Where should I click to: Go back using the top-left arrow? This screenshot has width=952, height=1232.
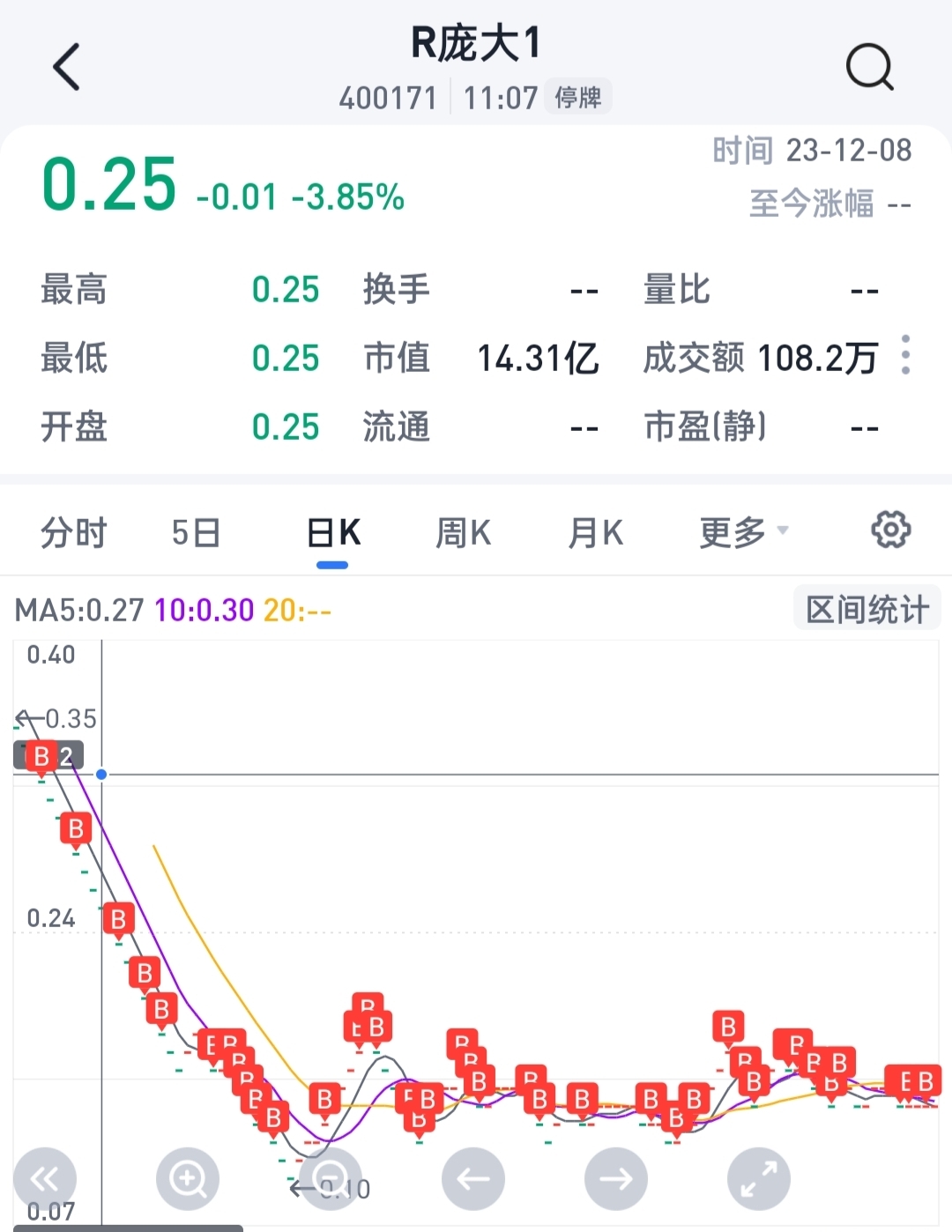[x=67, y=67]
